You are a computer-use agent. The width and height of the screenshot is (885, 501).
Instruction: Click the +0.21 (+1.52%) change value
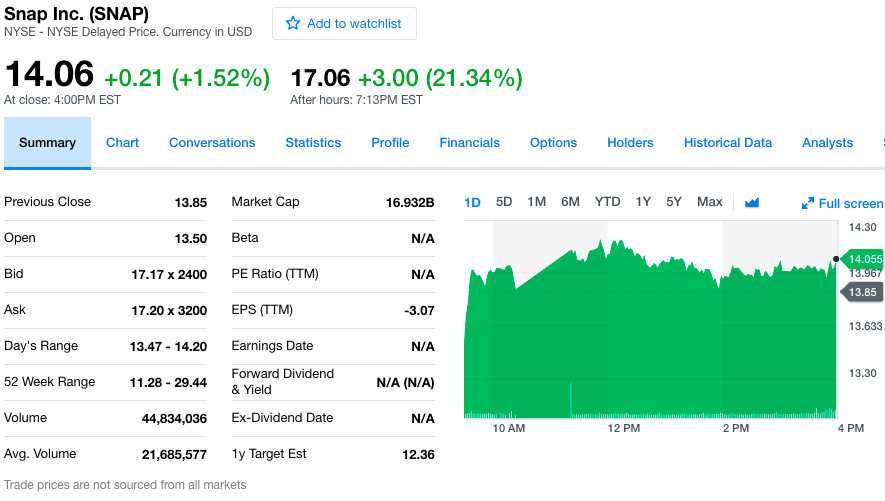coord(187,78)
